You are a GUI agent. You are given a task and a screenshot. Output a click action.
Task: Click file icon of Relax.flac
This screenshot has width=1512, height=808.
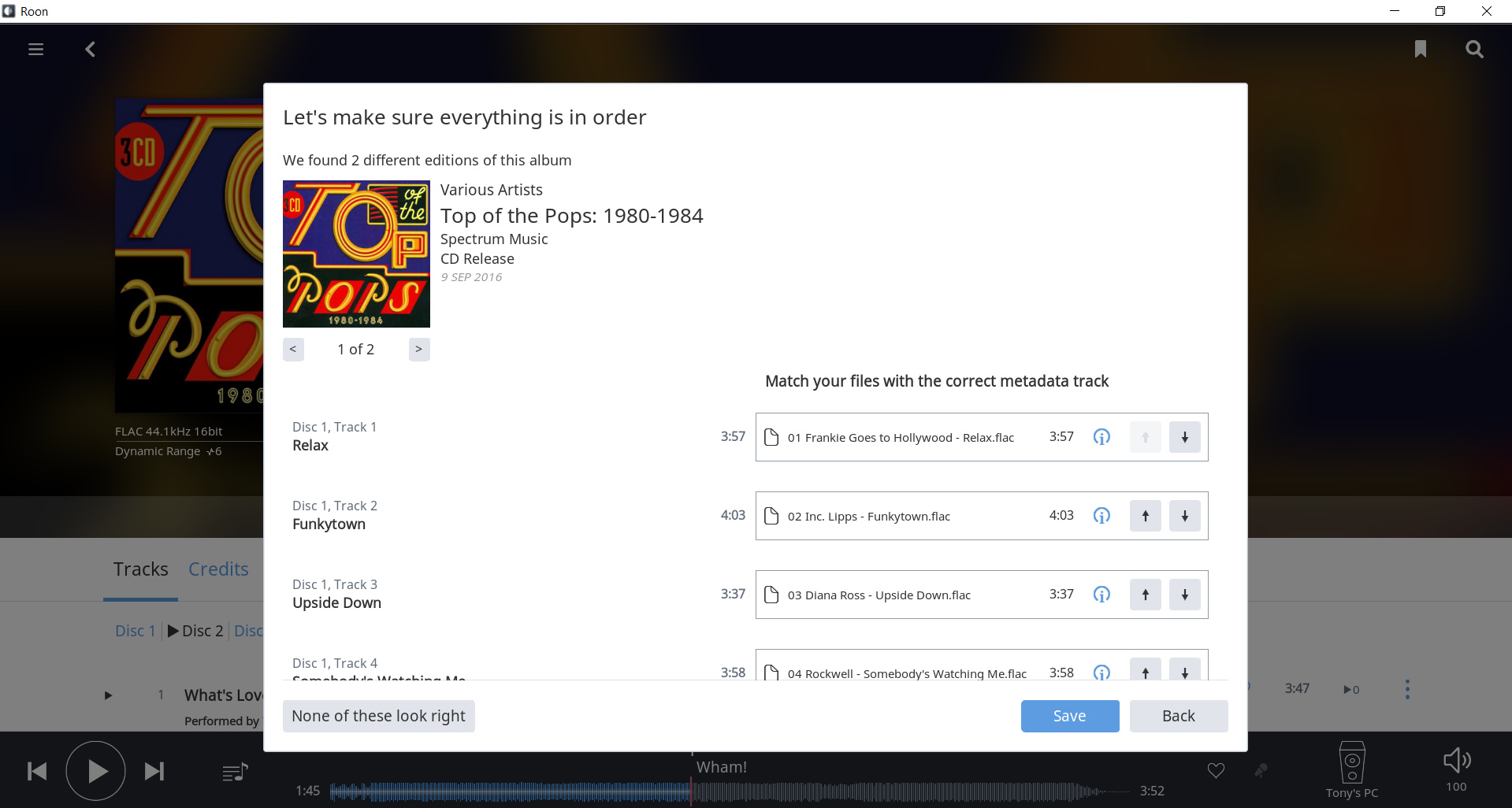pos(772,437)
